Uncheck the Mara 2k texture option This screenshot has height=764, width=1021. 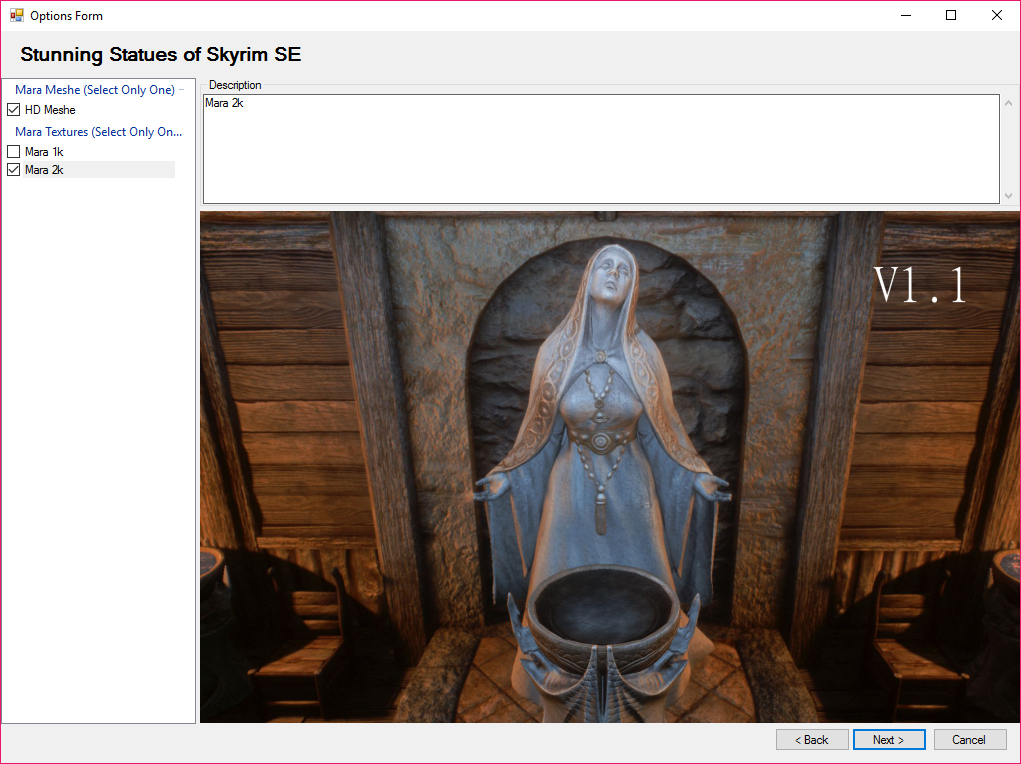14,170
